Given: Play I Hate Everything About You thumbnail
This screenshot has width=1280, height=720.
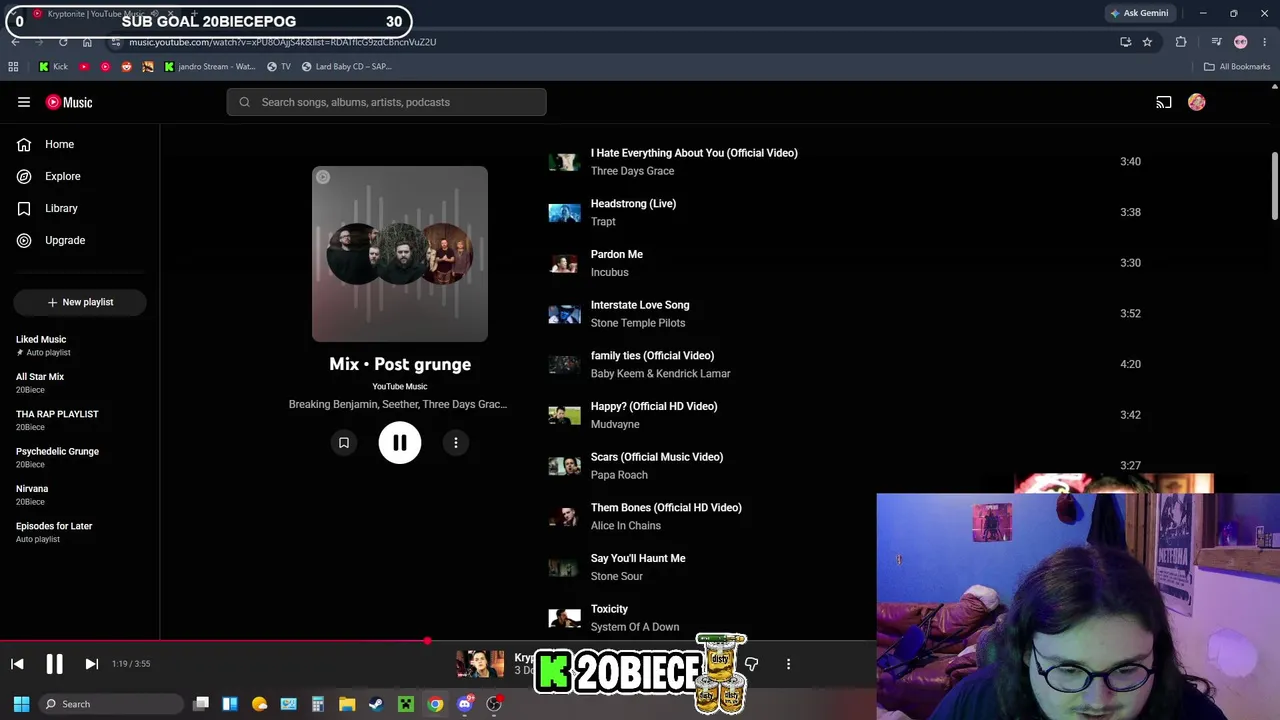Looking at the screenshot, I should click(564, 162).
